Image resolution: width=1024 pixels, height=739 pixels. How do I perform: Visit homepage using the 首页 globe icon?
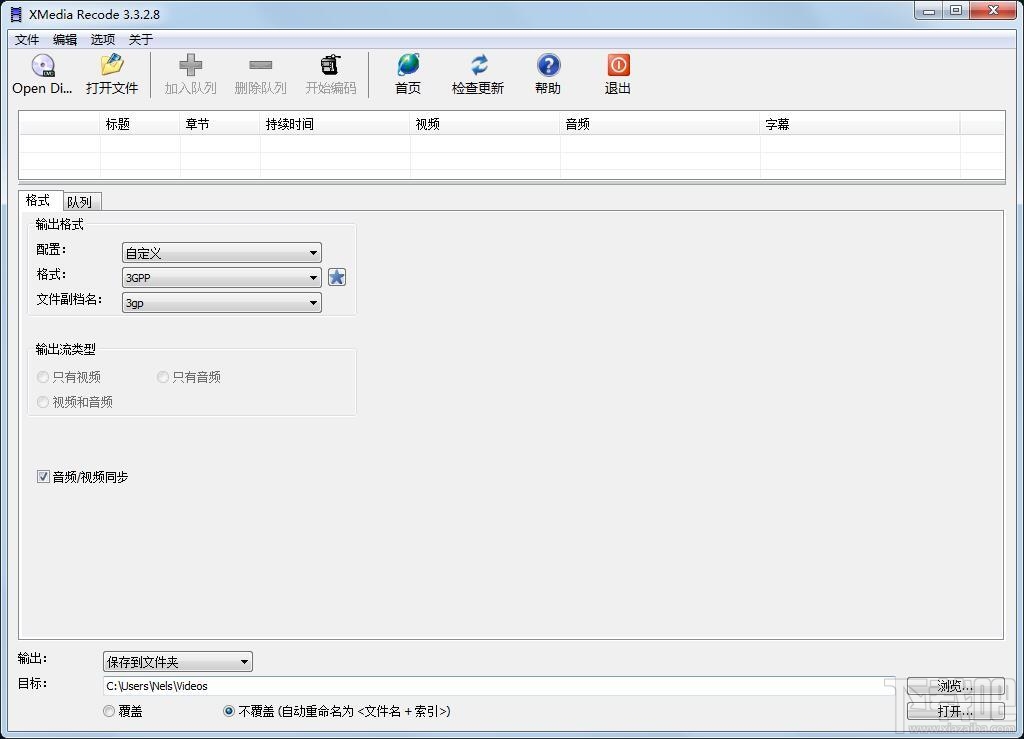coord(407,72)
